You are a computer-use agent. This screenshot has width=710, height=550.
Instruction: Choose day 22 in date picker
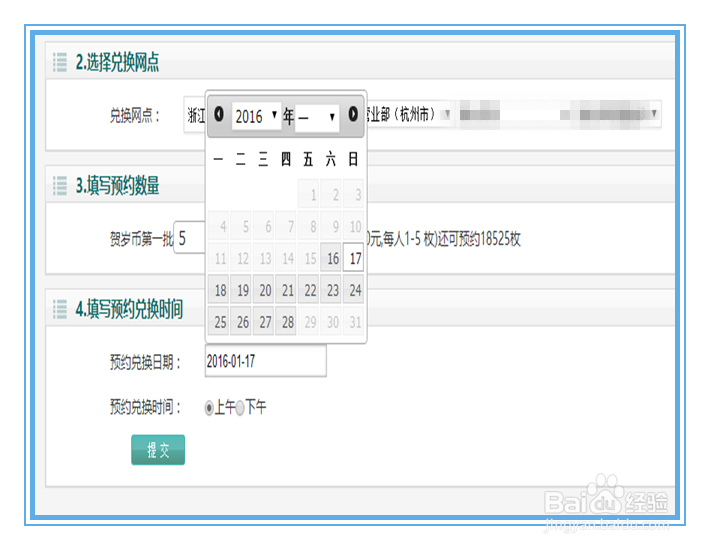pos(310,290)
